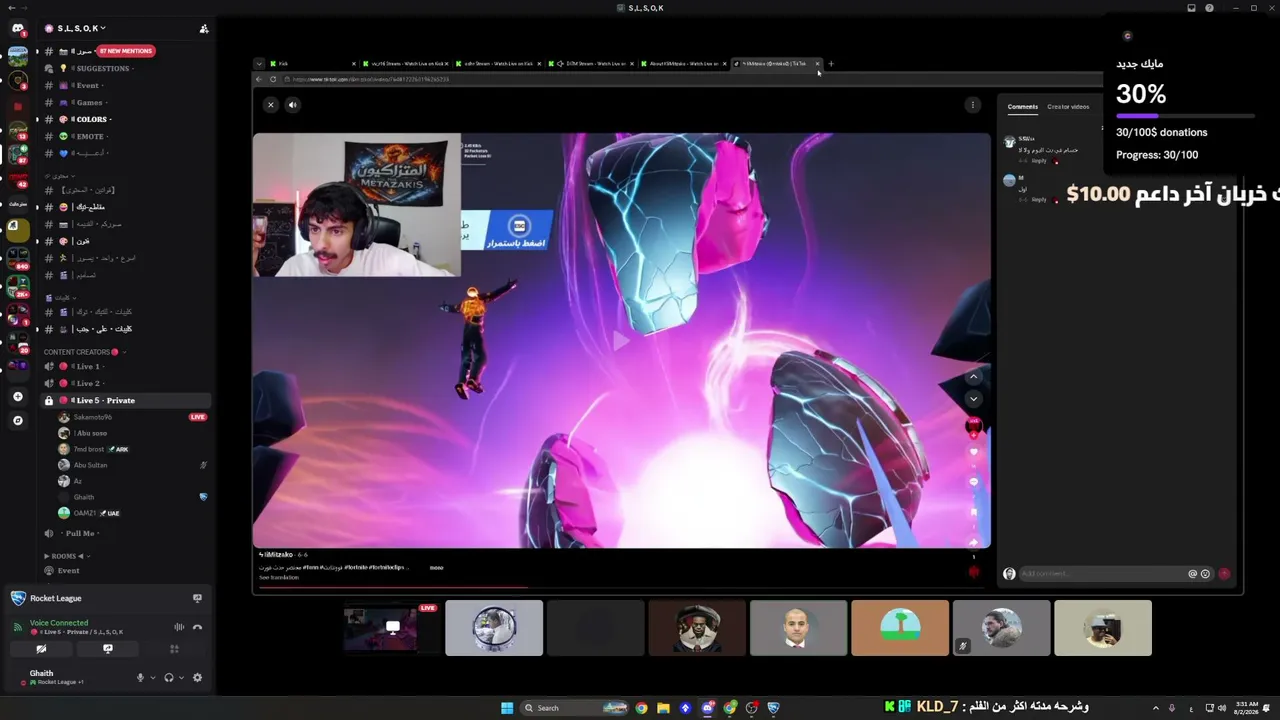The width and height of the screenshot is (1280, 720).
Task: Seek the TikTok video progress bar
Action: coord(621,587)
